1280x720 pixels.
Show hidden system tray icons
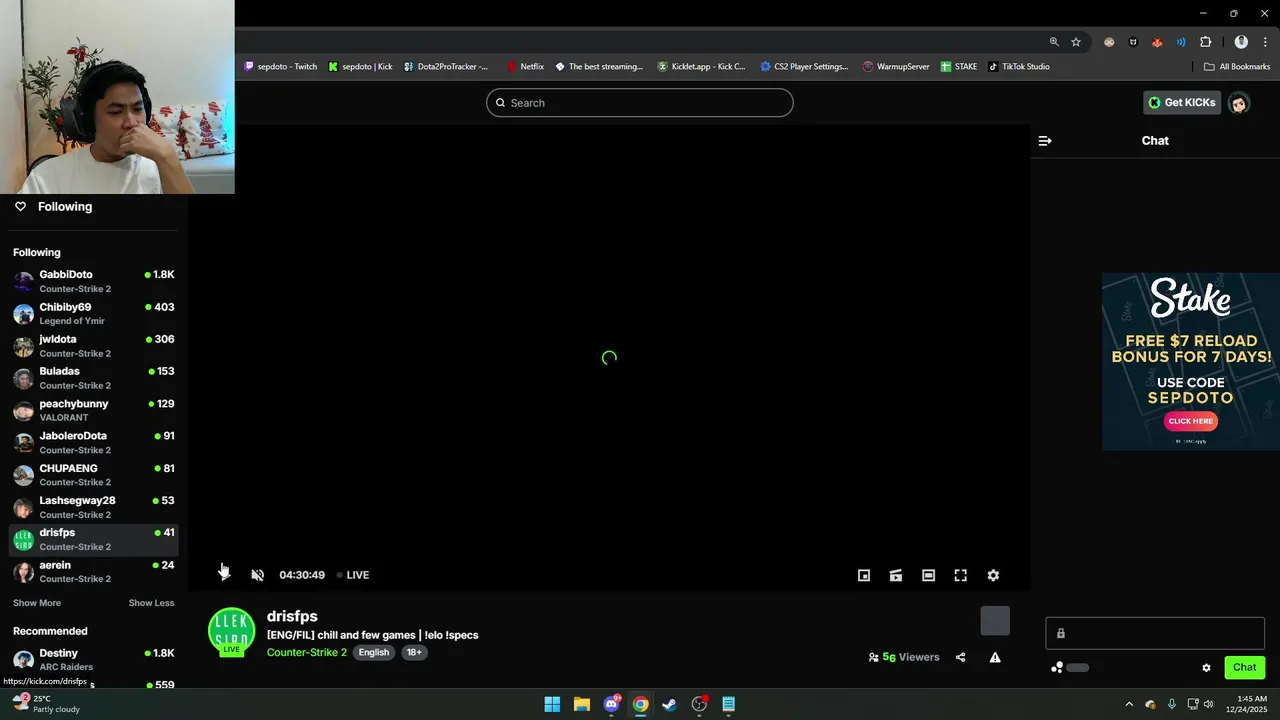pyautogui.click(x=1129, y=704)
